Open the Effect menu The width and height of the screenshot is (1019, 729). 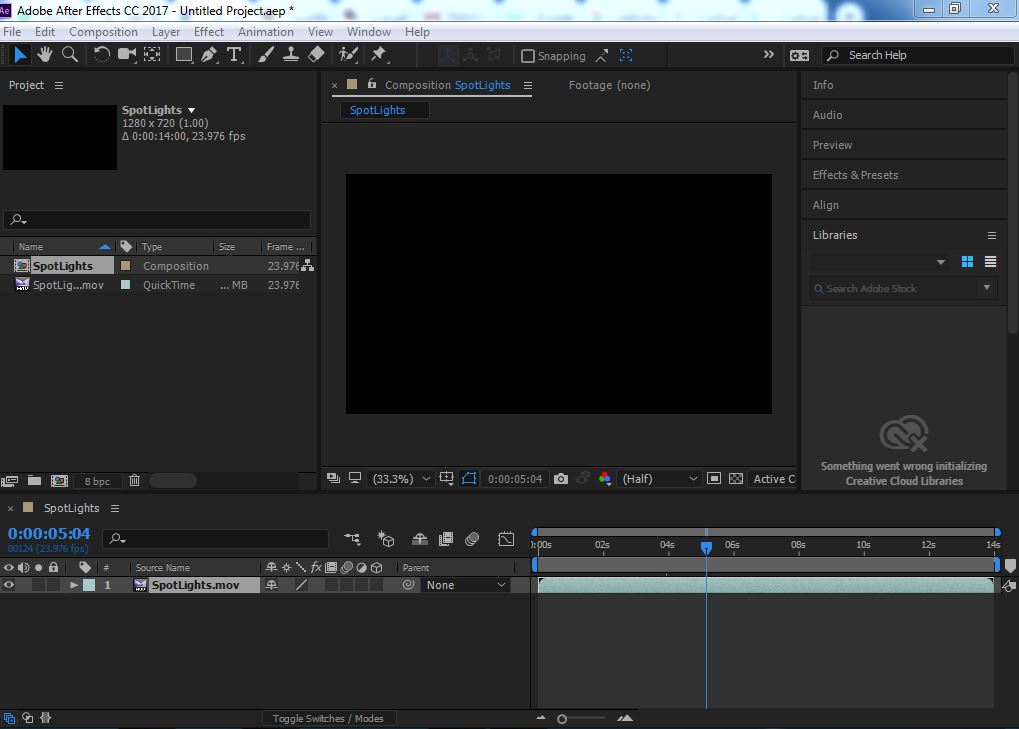209,32
